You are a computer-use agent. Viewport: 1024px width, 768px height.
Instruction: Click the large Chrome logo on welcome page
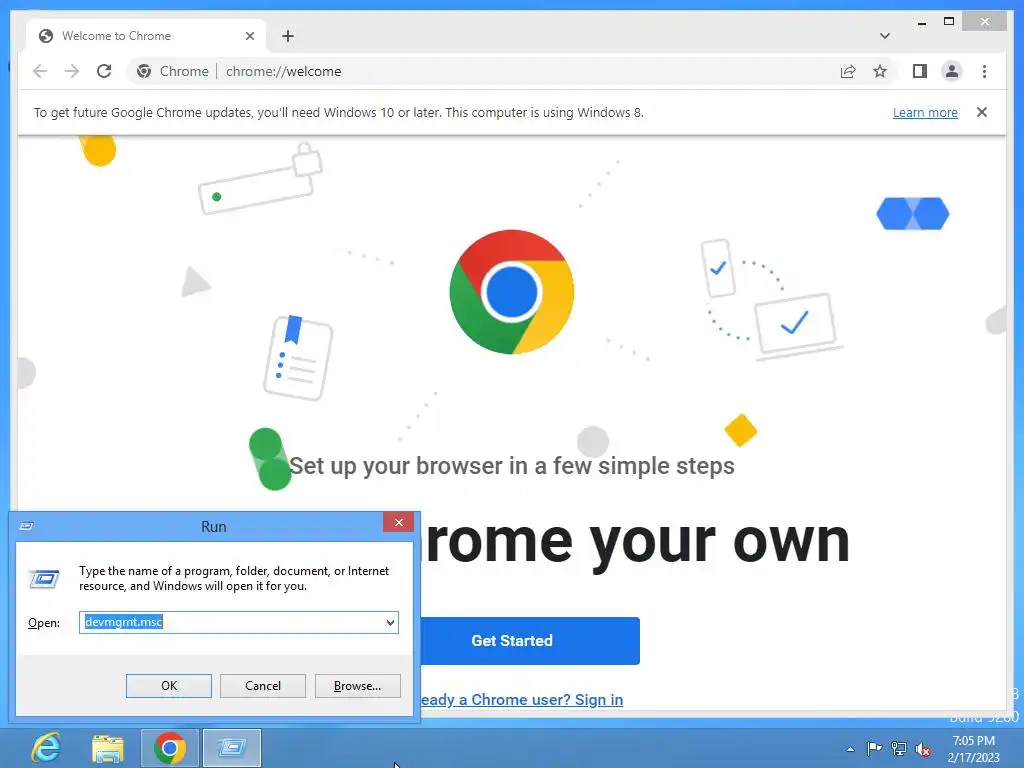(512, 292)
